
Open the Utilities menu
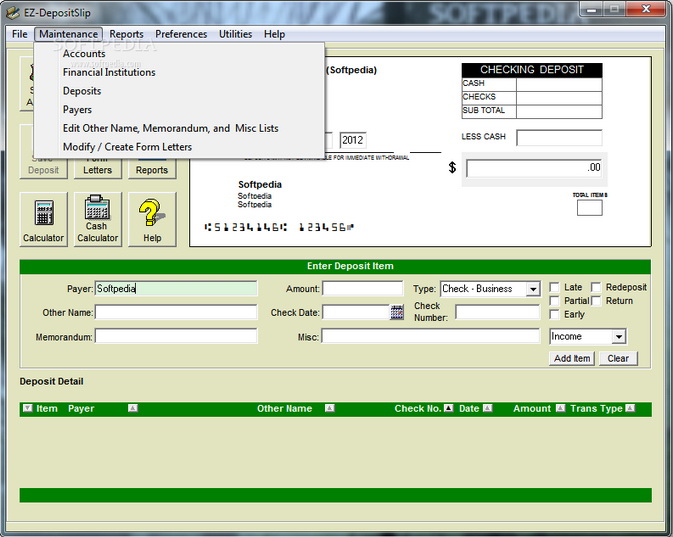[x=235, y=34]
